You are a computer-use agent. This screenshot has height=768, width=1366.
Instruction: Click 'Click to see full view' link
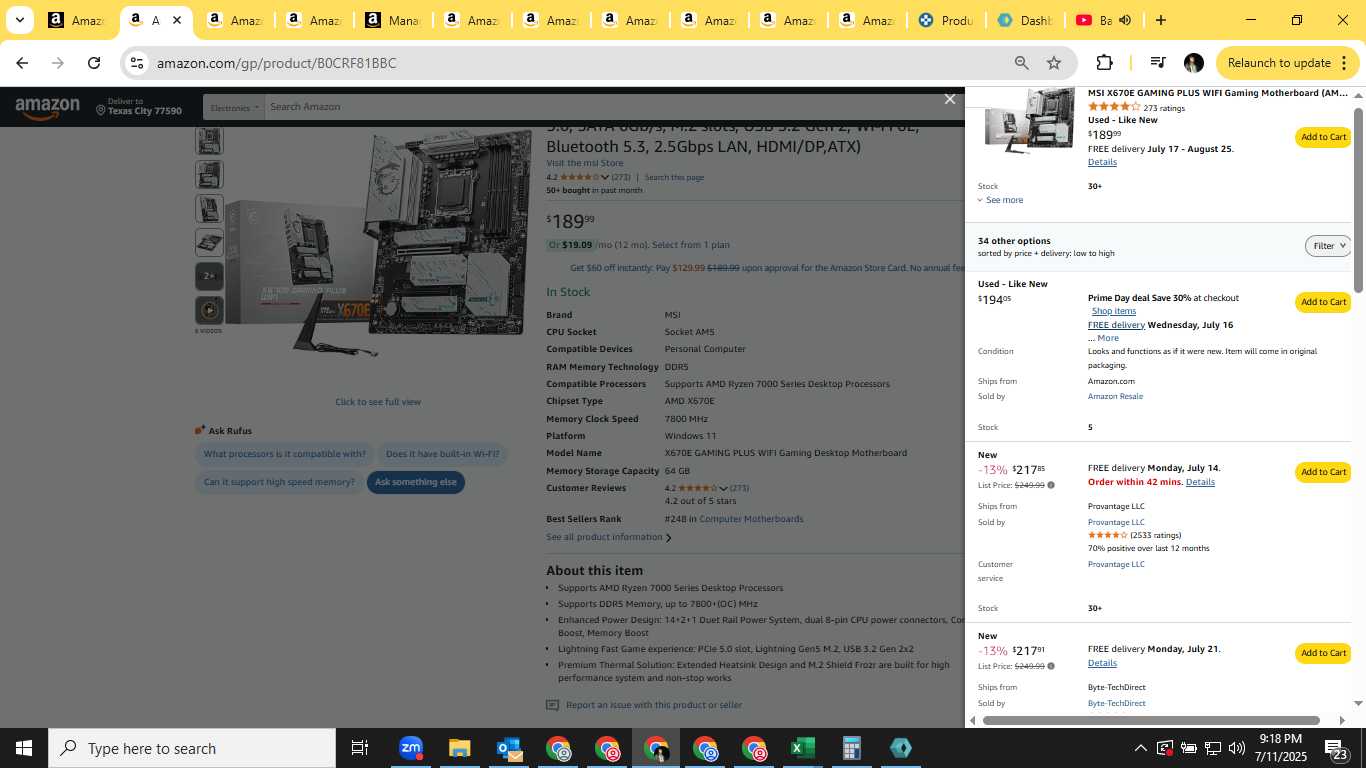(x=378, y=402)
